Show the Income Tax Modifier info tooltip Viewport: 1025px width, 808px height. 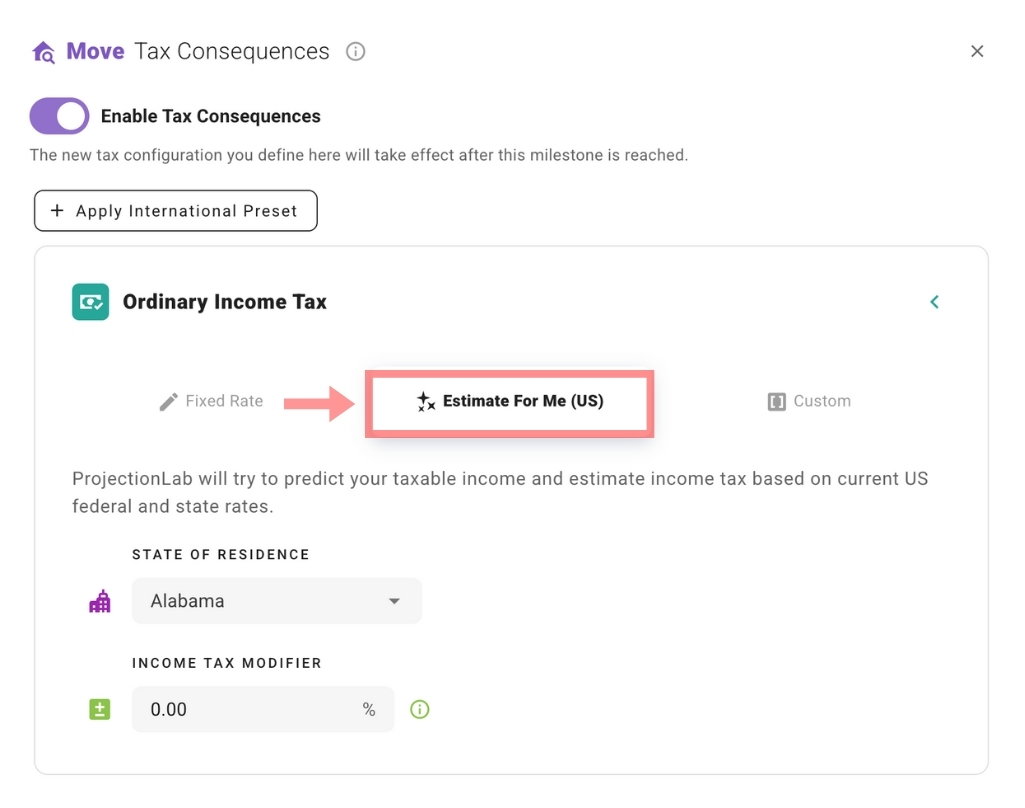420,710
